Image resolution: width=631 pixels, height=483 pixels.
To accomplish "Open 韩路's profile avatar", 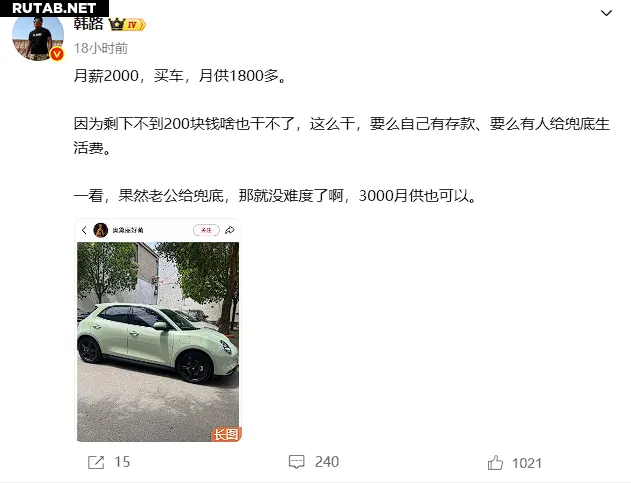I will [x=38, y=37].
